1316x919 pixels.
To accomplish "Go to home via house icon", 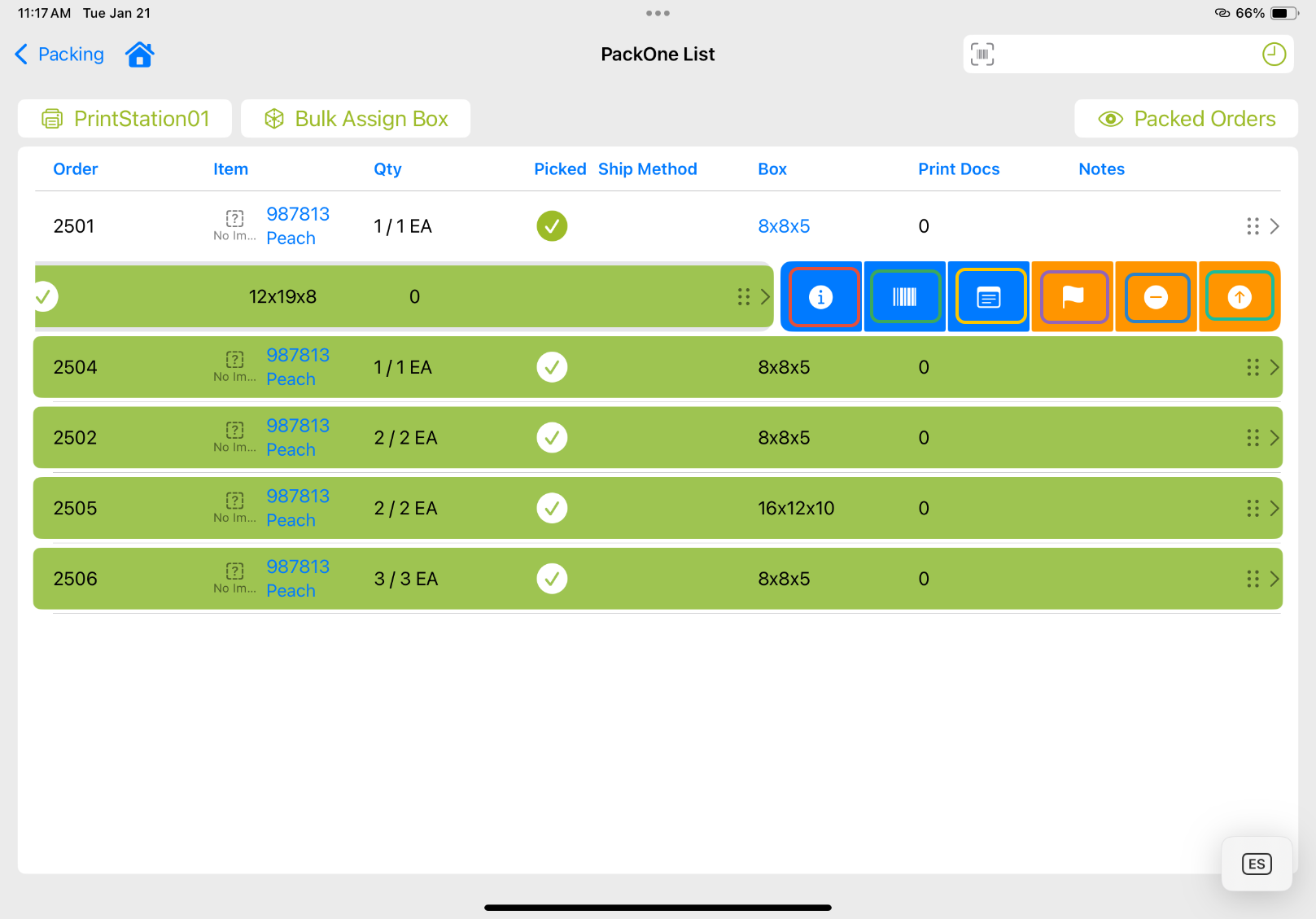I will pos(140,55).
